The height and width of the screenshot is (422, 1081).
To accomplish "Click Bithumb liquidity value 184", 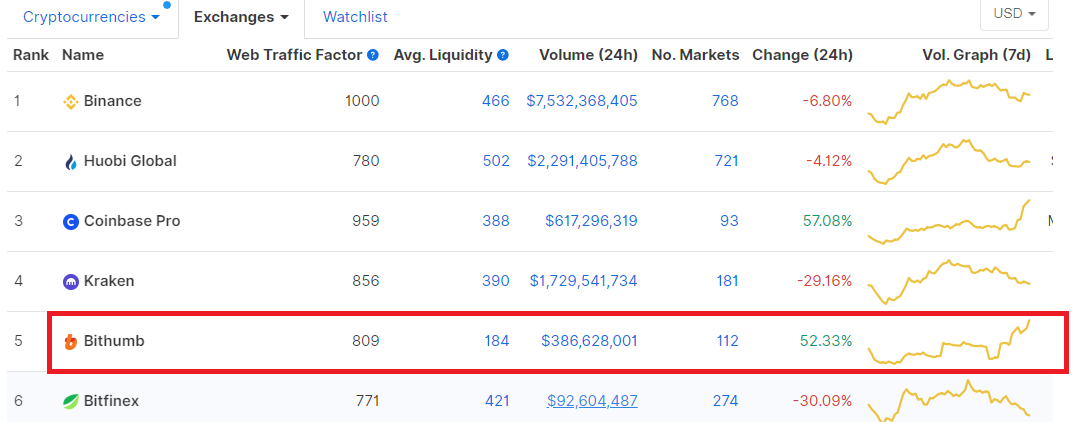I will 496,341.
